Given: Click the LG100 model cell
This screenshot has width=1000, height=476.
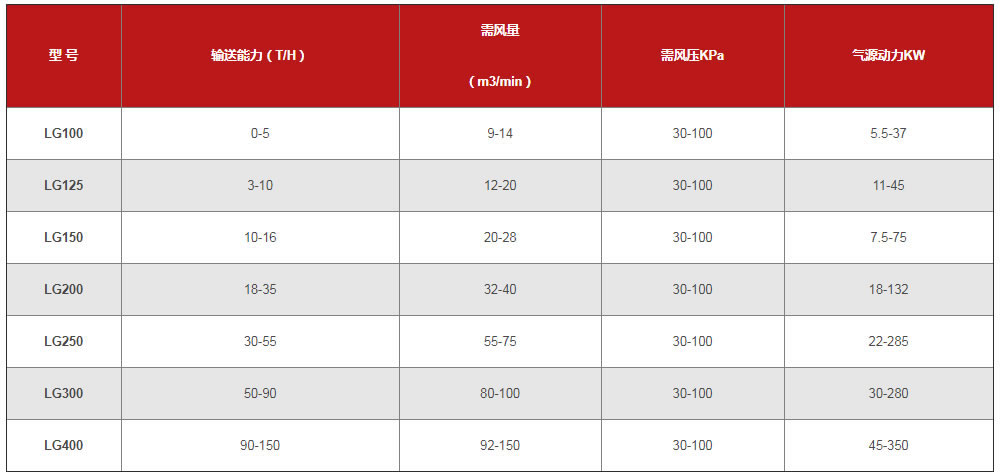Looking at the screenshot, I should (x=63, y=133).
